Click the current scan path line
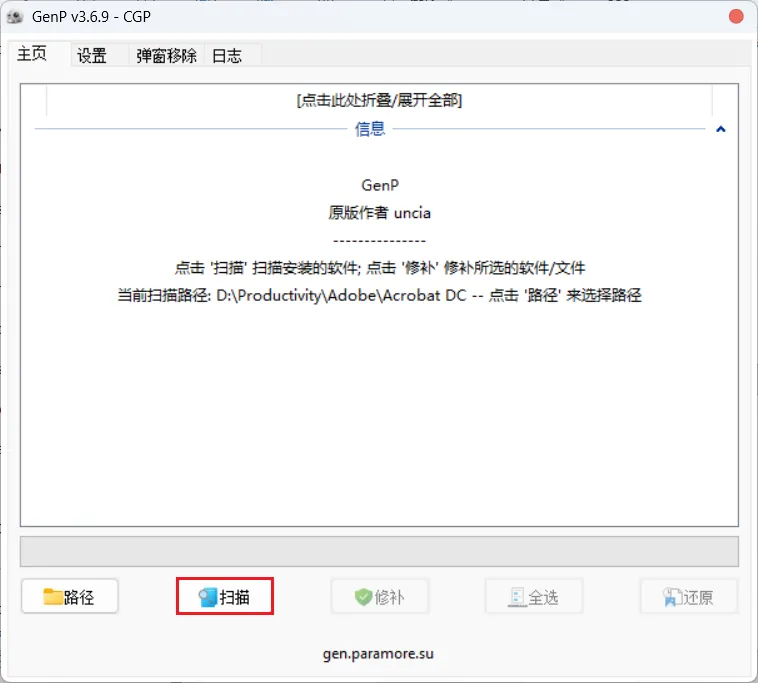This screenshot has width=758, height=683. [x=379, y=295]
